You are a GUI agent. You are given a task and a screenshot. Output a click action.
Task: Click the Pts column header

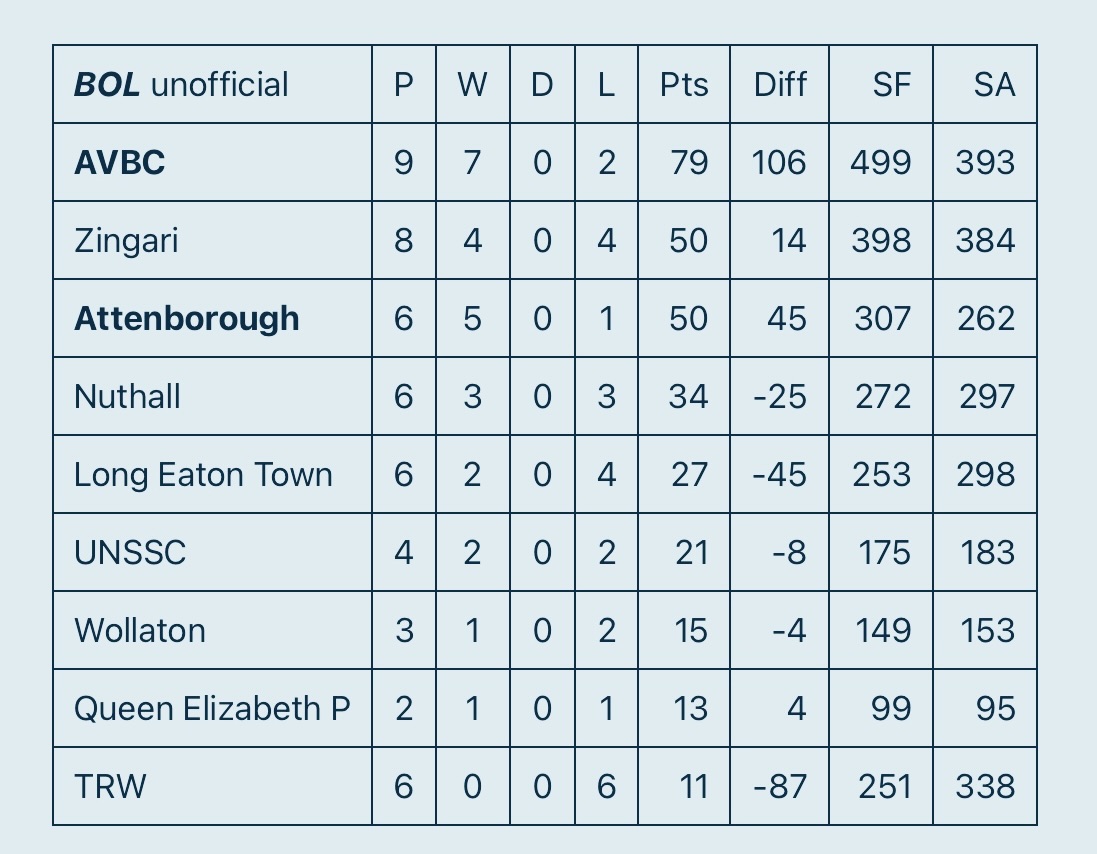684,85
